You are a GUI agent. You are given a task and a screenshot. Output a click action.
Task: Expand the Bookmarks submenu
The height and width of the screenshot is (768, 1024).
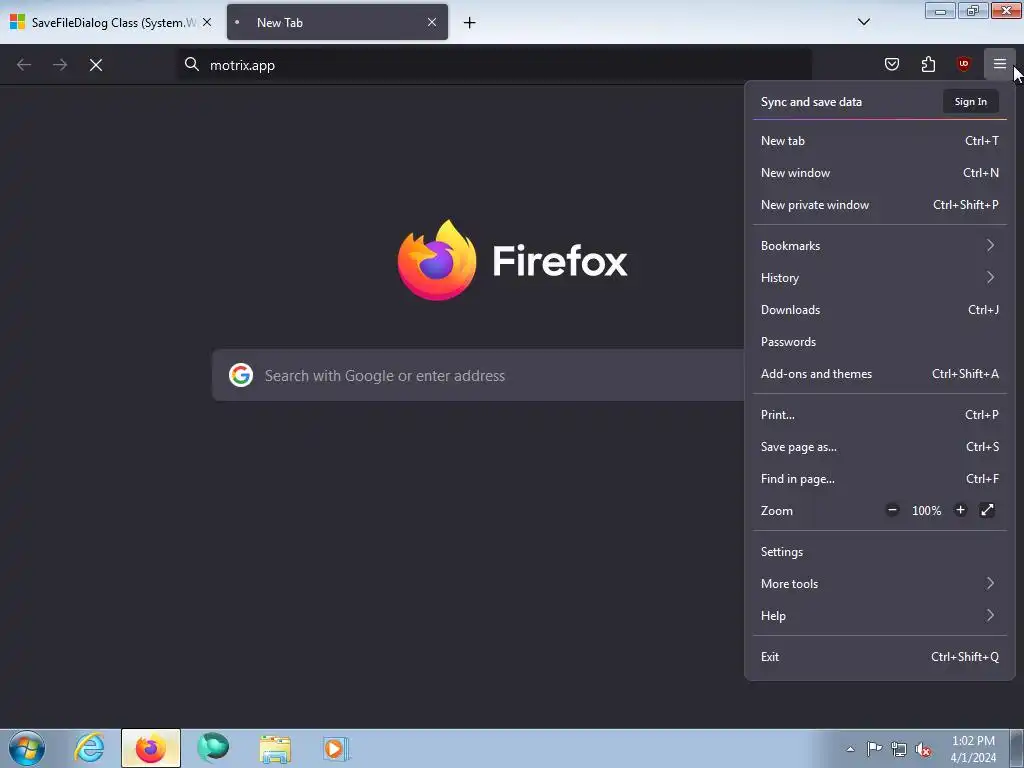tap(880, 246)
